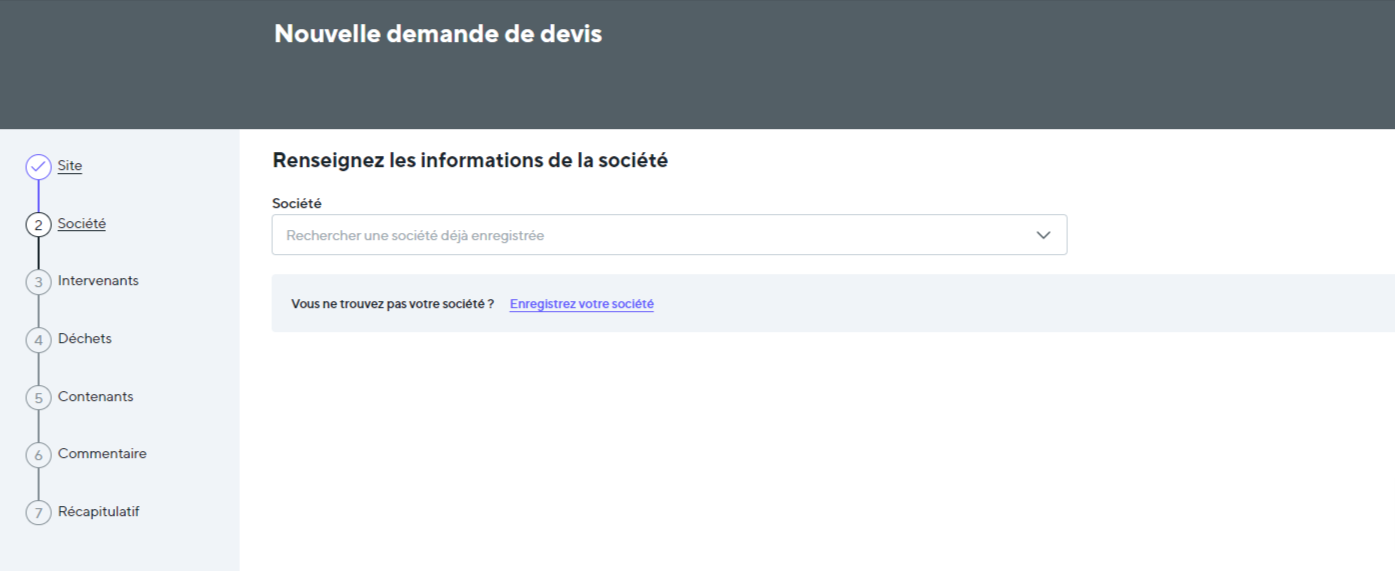Screen dimensions: 1395x571
Task: Click the step 5 circle icon
Action: (x=38, y=398)
